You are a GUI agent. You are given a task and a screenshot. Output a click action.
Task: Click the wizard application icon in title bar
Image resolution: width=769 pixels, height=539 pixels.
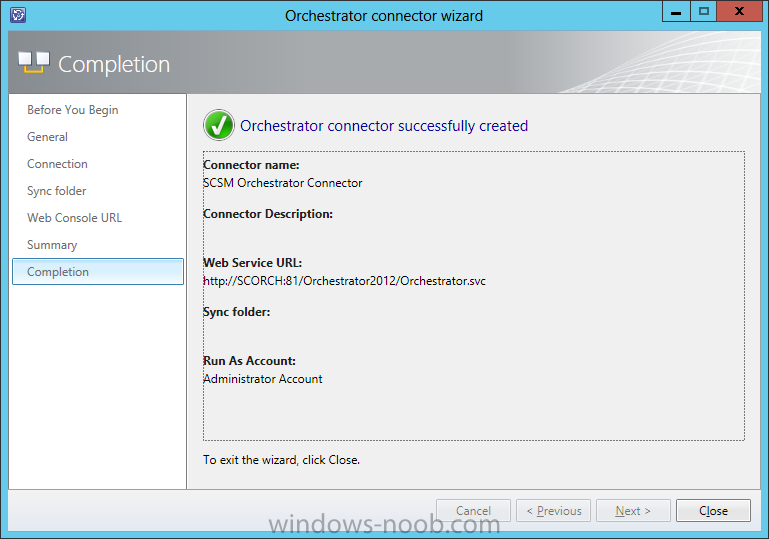click(x=18, y=15)
